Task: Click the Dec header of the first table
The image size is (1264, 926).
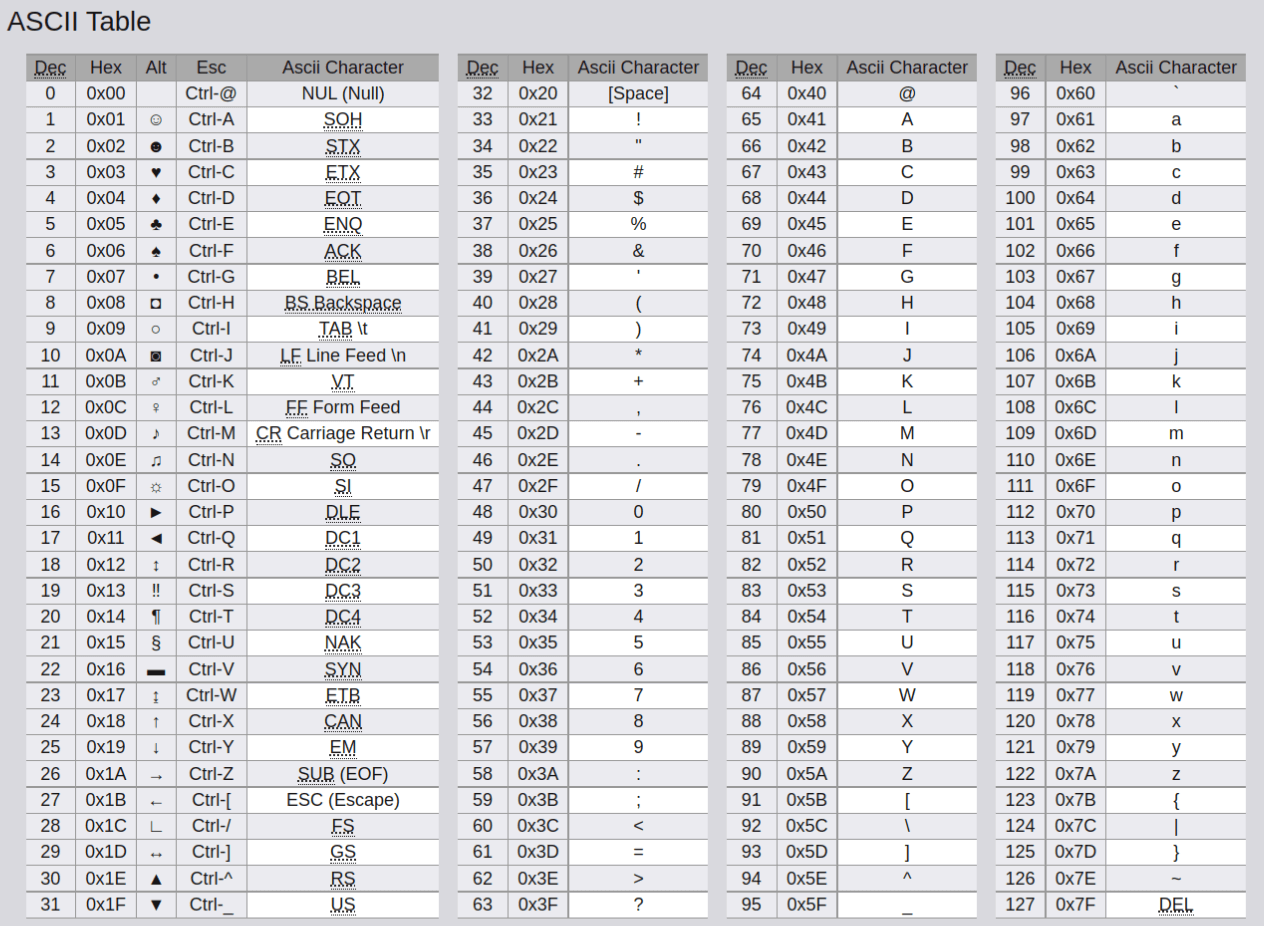Action: tap(50, 67)
